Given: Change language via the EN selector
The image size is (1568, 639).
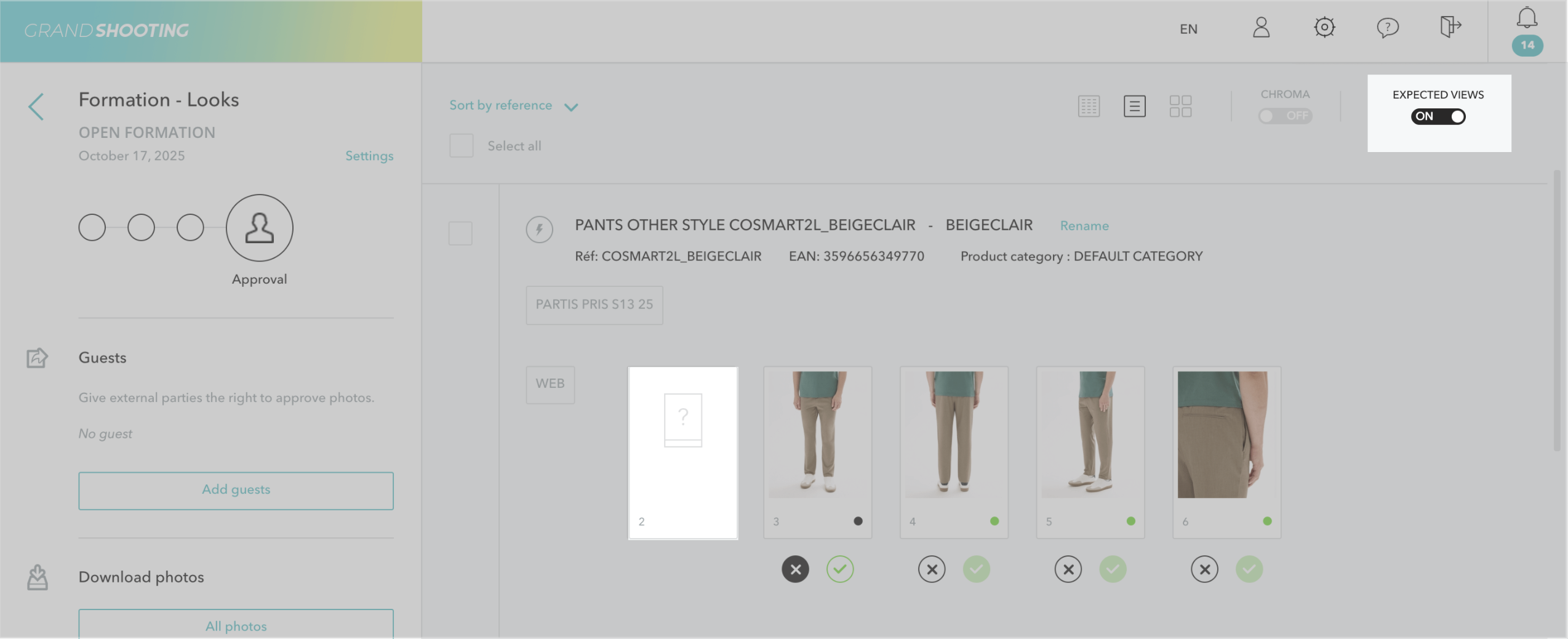Looking at the screenshot, I should pos(1188,29).
